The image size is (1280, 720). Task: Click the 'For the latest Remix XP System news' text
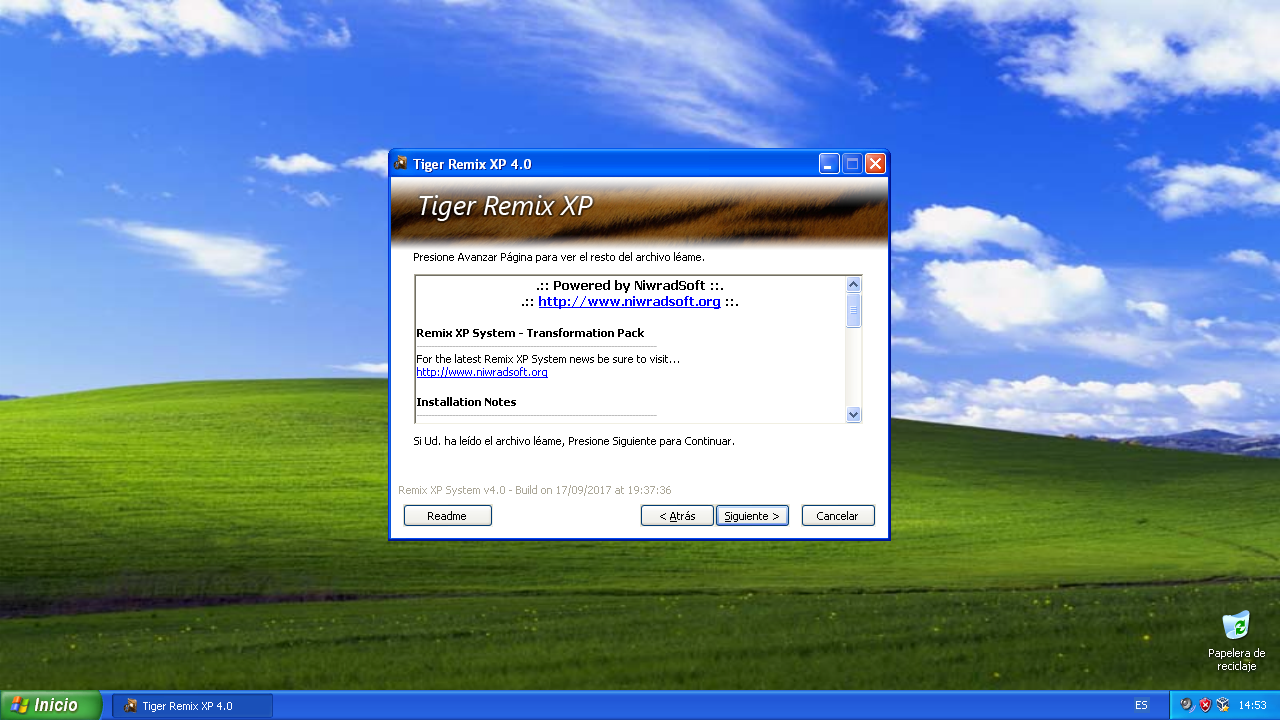(x=547, y=359)
